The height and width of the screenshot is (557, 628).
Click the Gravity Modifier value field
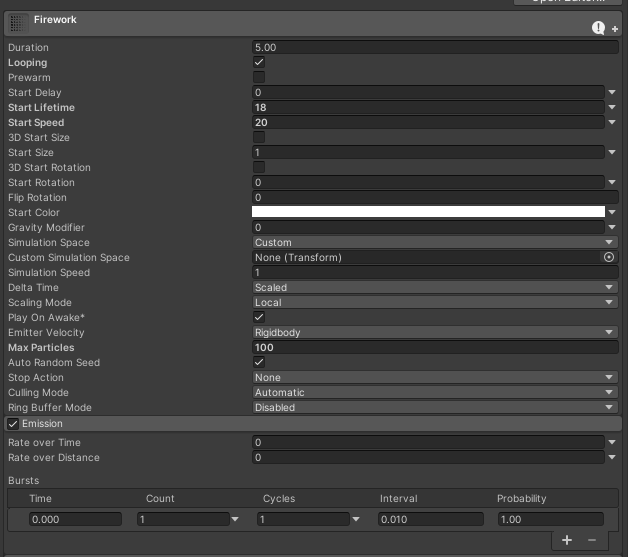[428, 227]
